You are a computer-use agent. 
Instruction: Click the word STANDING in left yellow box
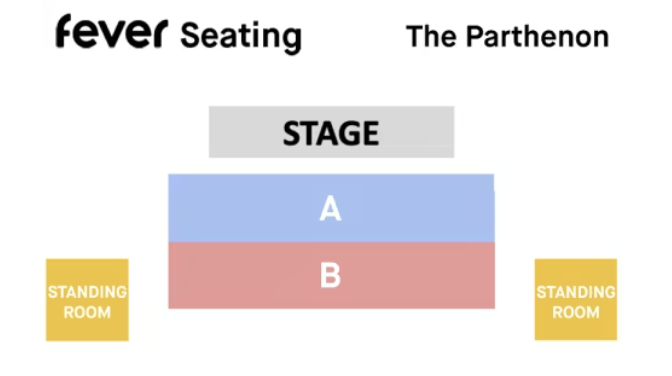87,292
